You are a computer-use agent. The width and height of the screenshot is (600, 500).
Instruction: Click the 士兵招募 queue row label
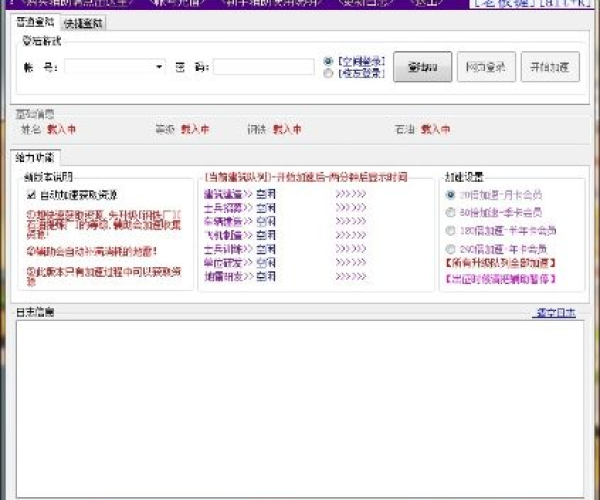click(x=223, y=208)
